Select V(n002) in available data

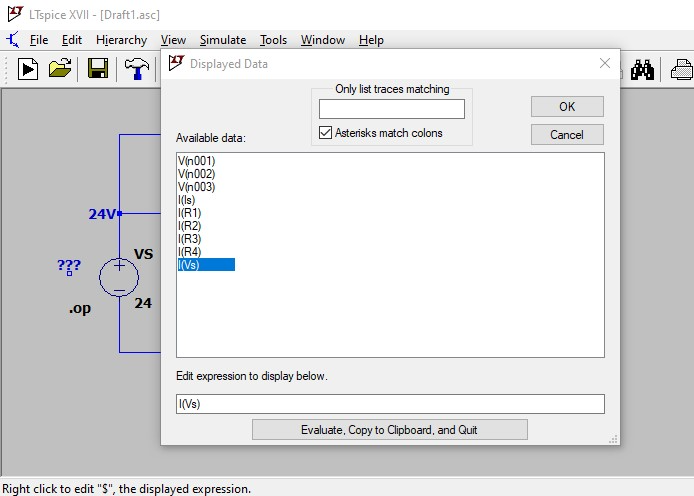click(197, 174)
